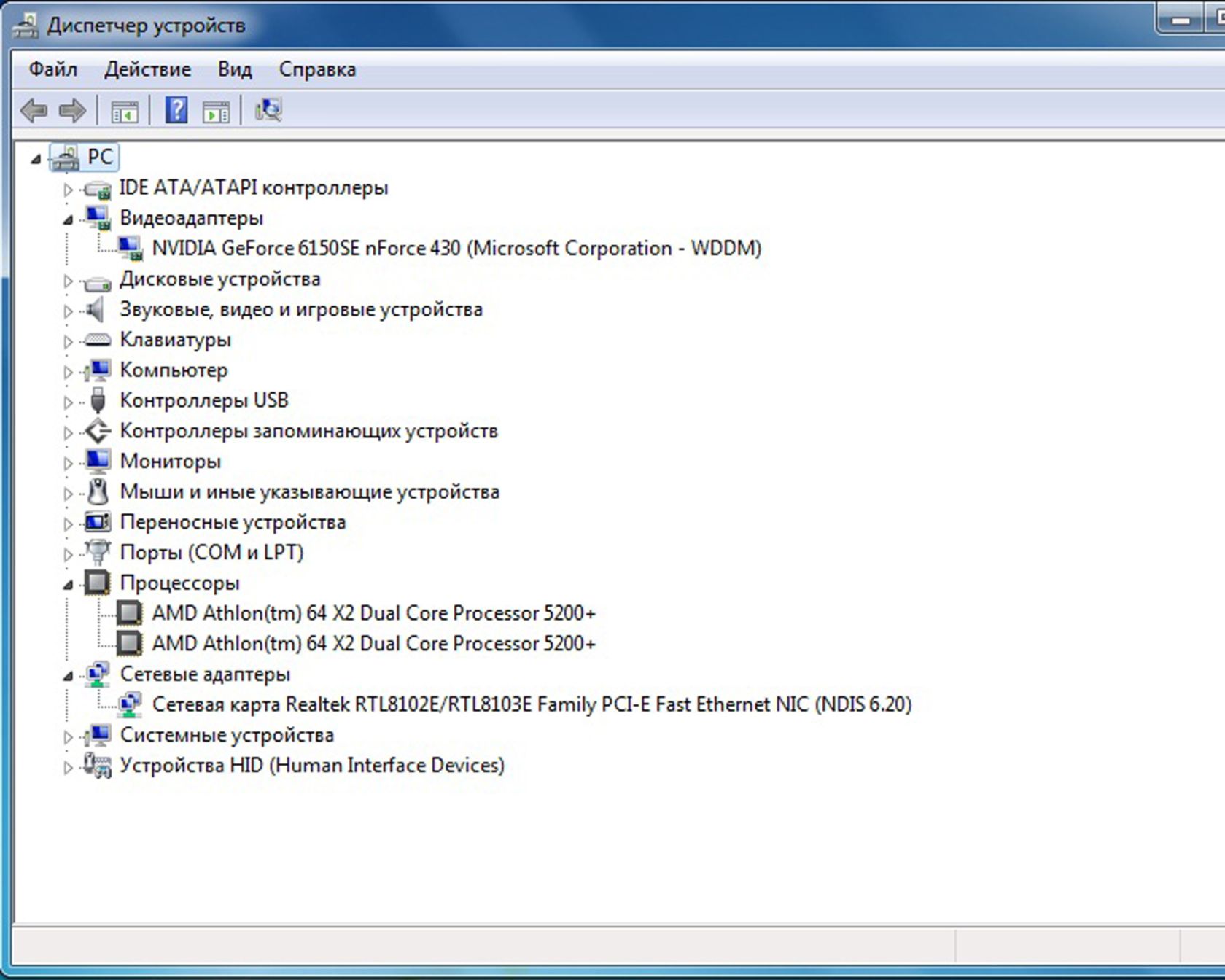Select second AMD Athlon 64 X2 processor label
The image size is (1225, 980).
(374, 644)
